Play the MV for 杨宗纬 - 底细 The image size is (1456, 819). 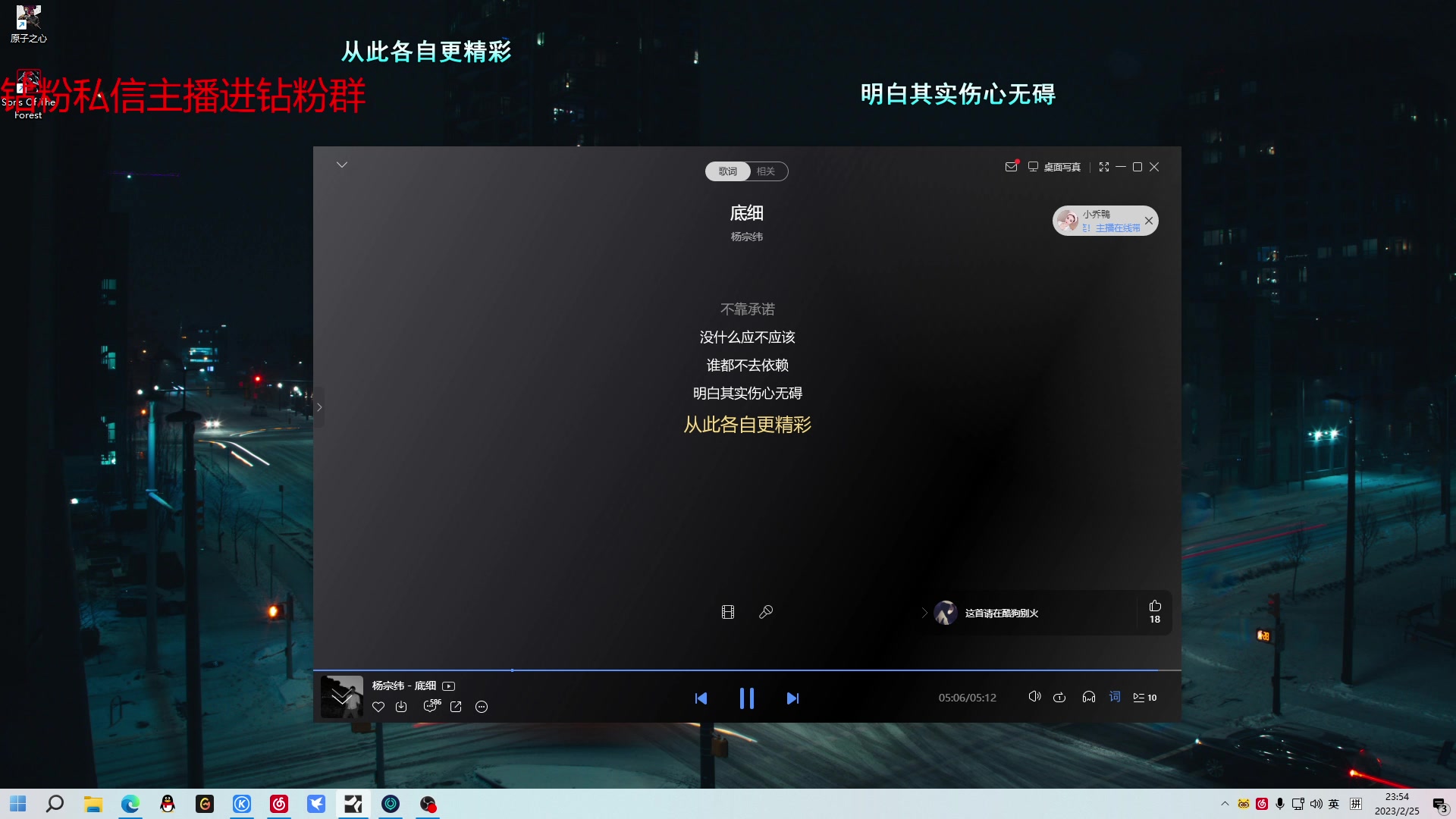click(448, 686)
